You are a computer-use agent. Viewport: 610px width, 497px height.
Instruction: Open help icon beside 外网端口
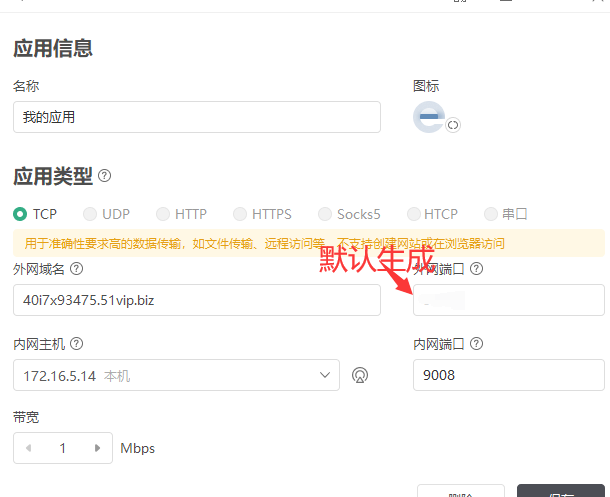coord(477,269)
